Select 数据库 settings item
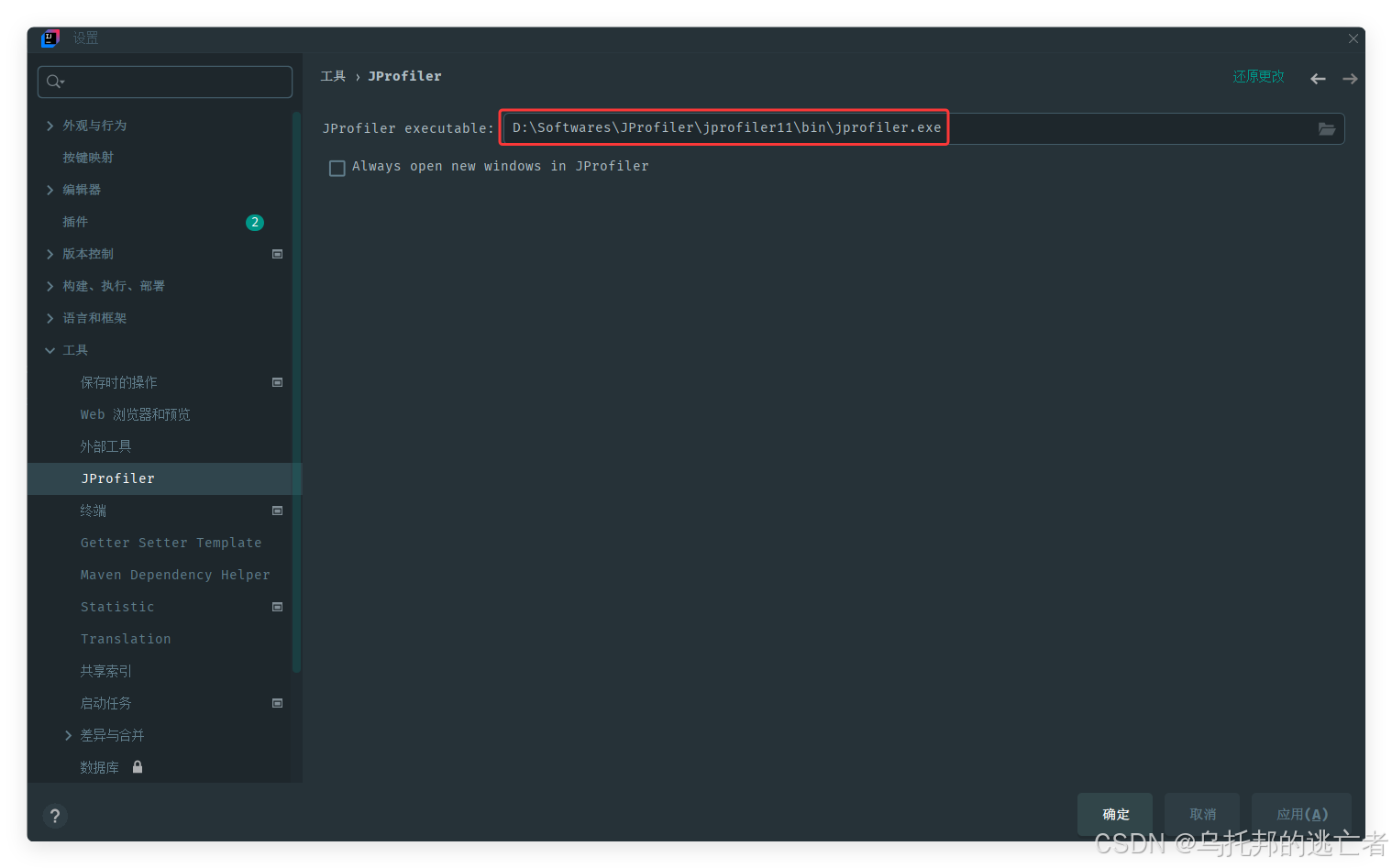The width and height of the screenshot is (1392, 868). [x=99, y=767]
